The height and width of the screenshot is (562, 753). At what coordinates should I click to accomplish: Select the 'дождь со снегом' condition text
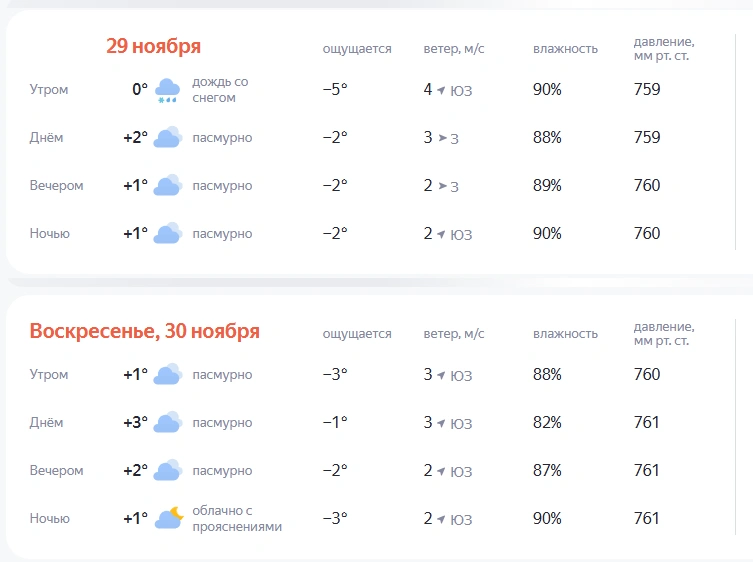point(220,90)
